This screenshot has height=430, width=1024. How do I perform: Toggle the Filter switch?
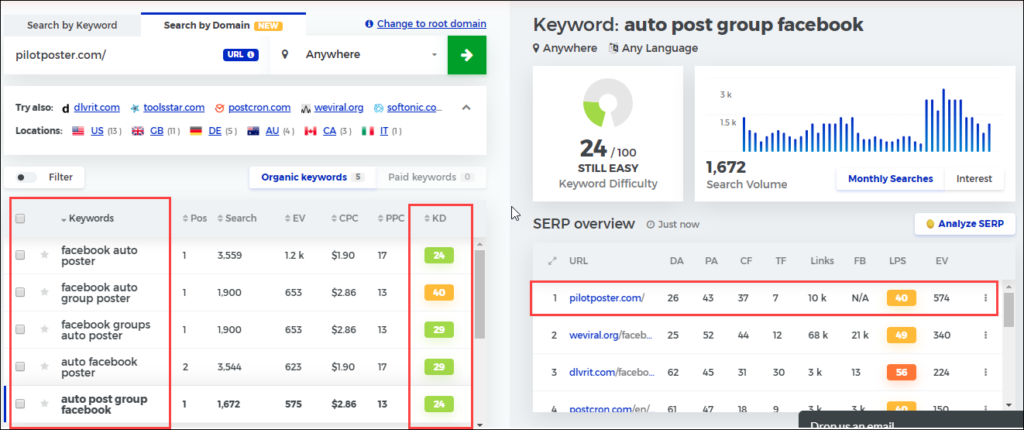click(x=27, y=177)
